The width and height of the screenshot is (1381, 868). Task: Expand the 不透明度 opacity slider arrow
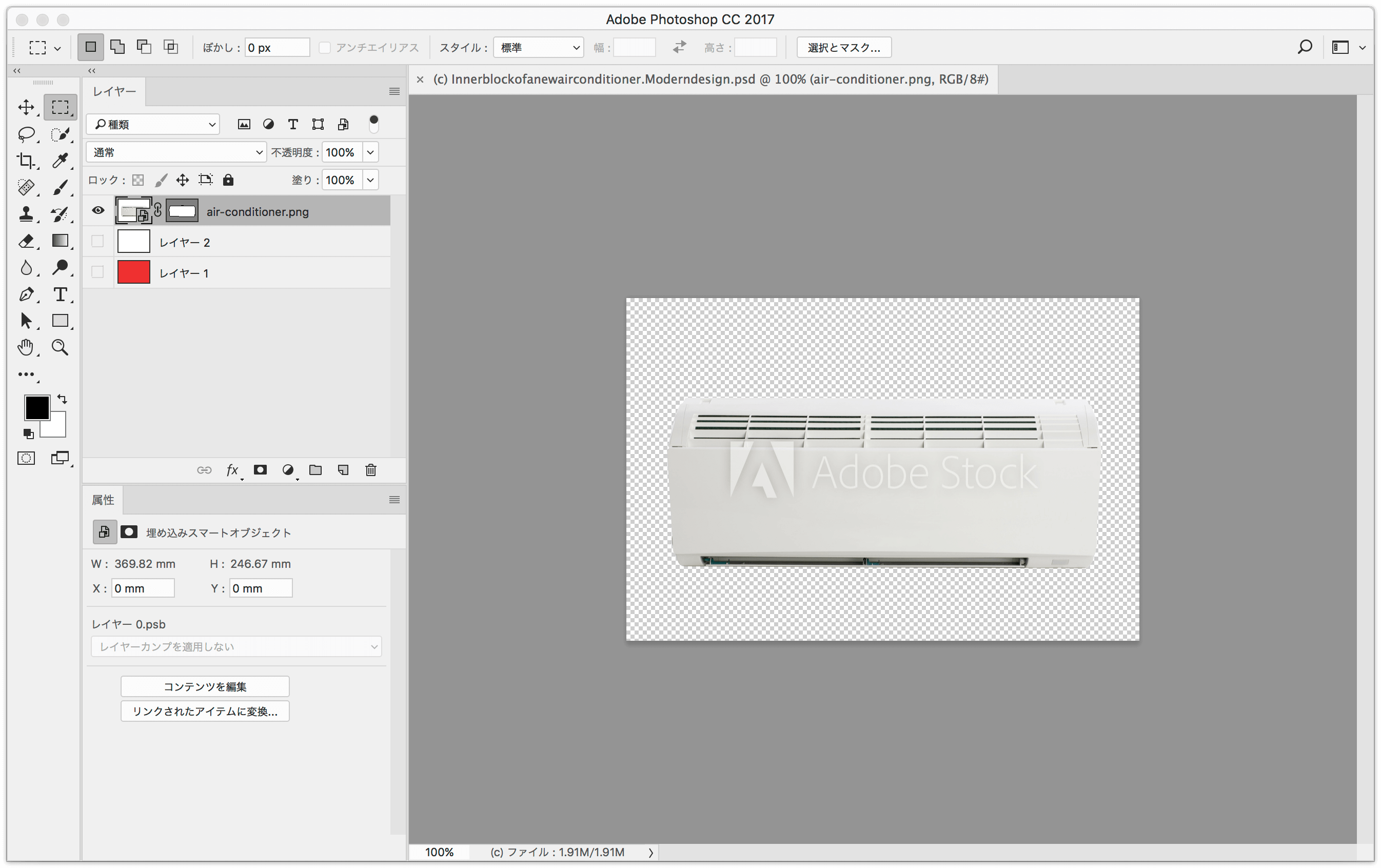click(x=370, y=152)
